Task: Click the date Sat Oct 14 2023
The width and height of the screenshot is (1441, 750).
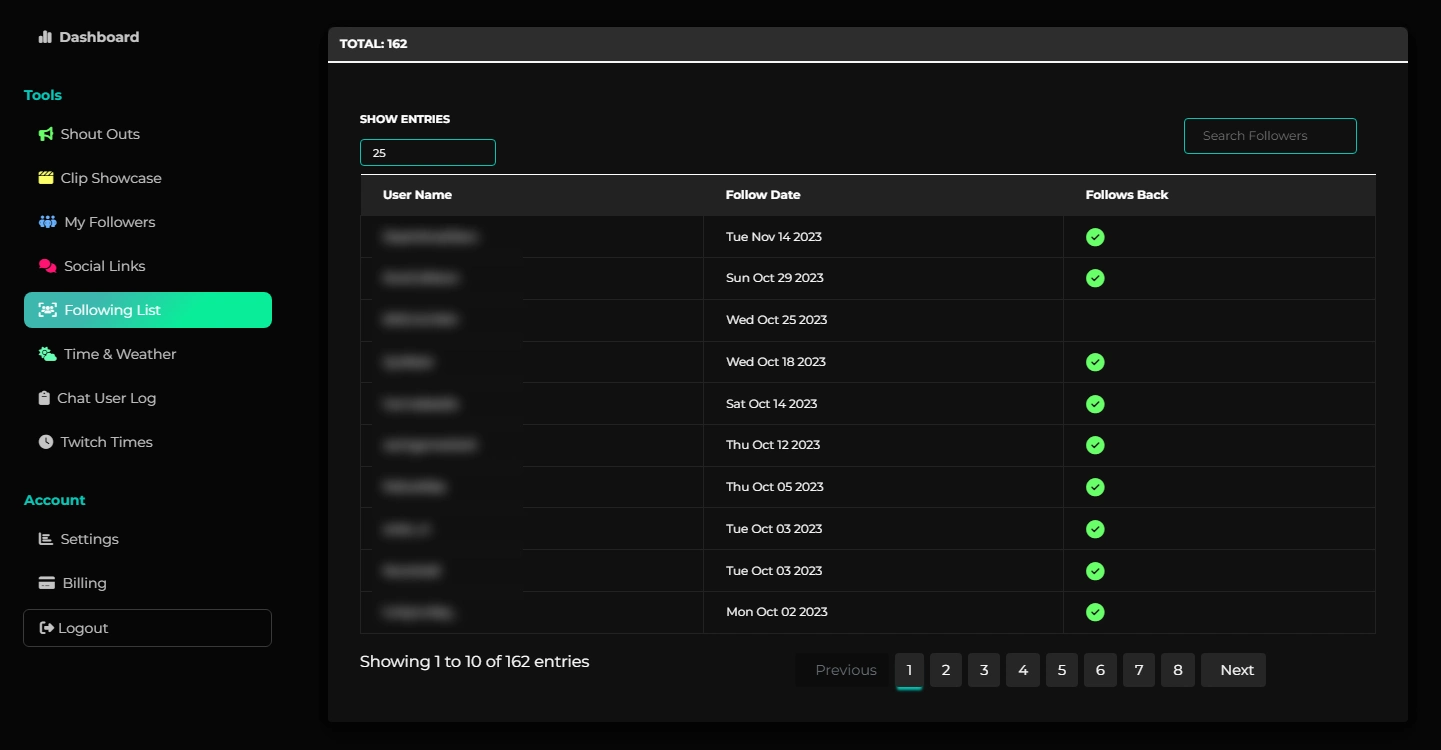Action: click(772, 404)
